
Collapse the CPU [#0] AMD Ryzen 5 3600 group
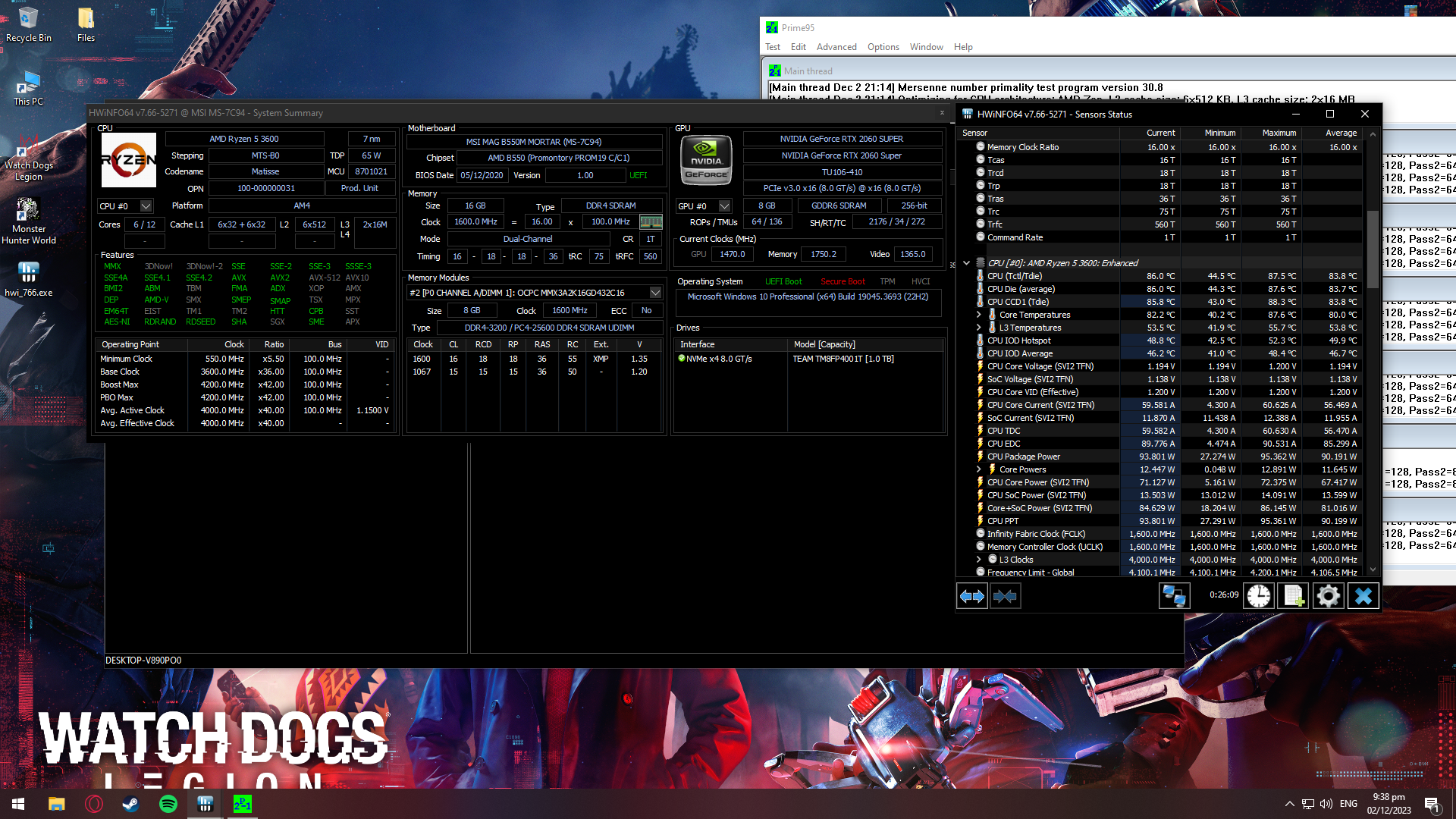pos(966,263)
